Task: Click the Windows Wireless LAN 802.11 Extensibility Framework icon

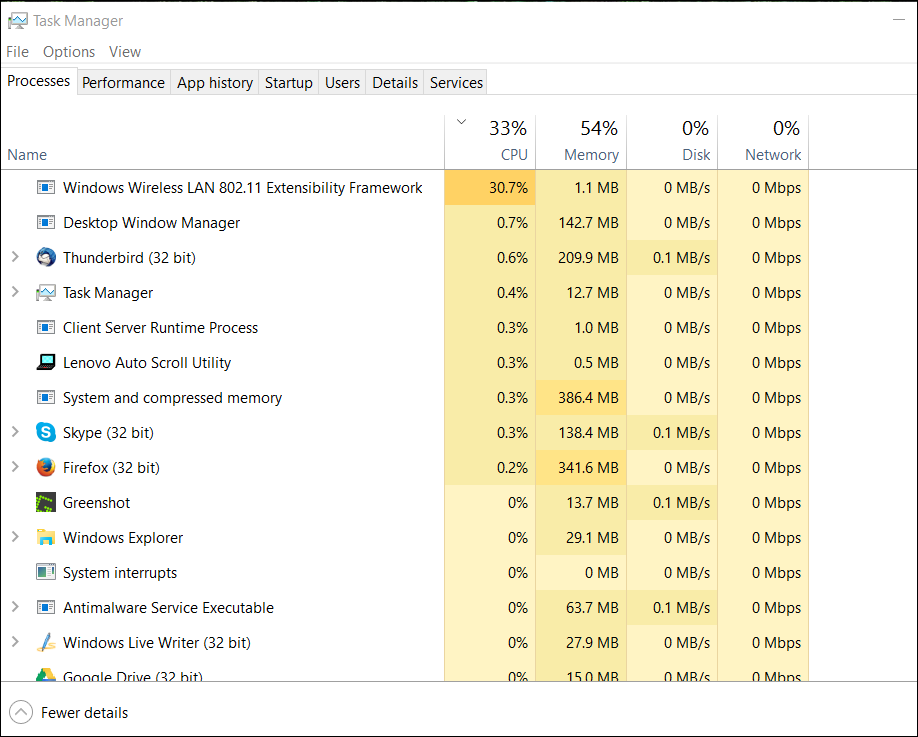Action: 46,187
